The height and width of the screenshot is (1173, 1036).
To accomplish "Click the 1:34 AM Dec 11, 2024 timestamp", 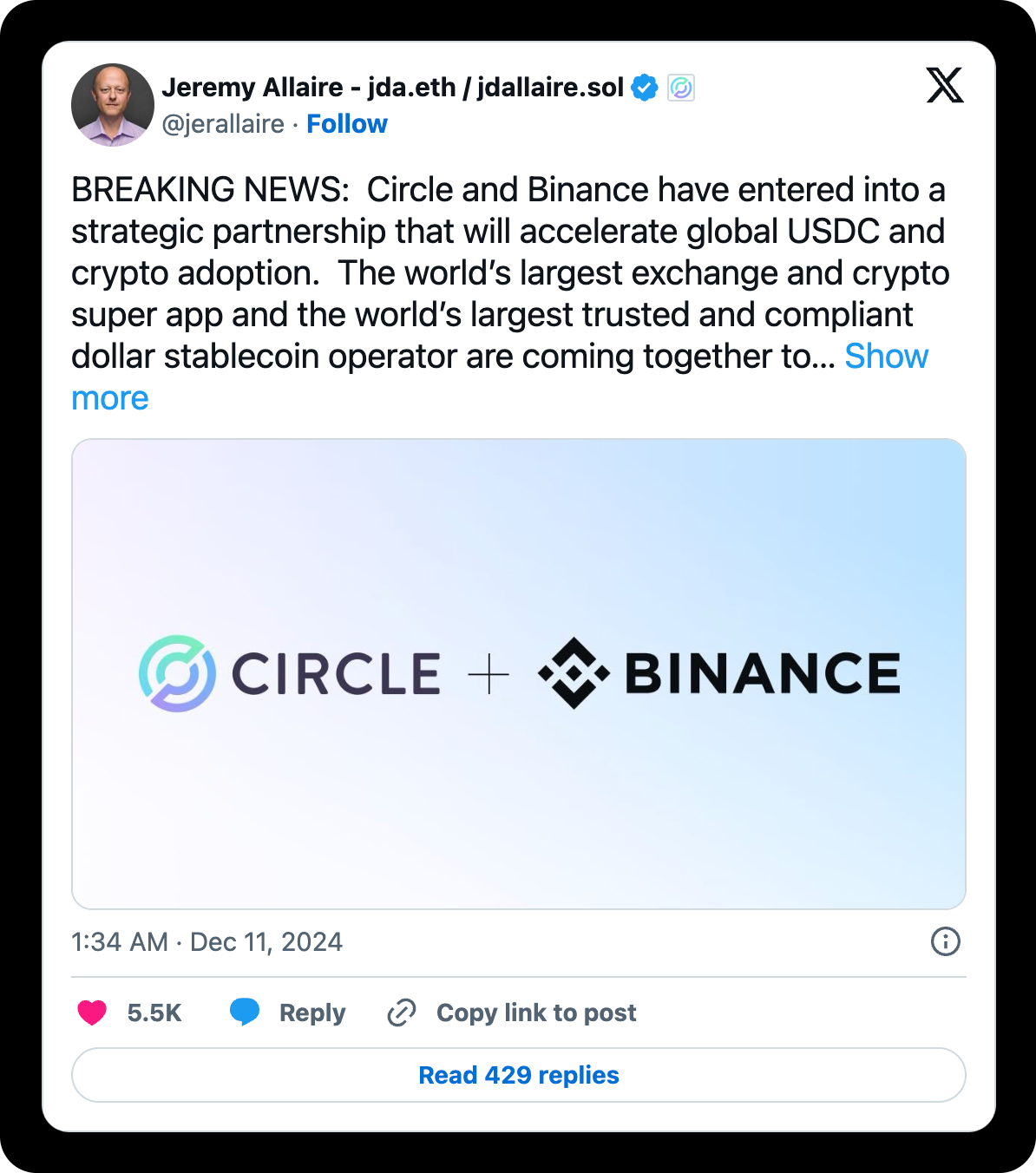I will coord(207,942).
